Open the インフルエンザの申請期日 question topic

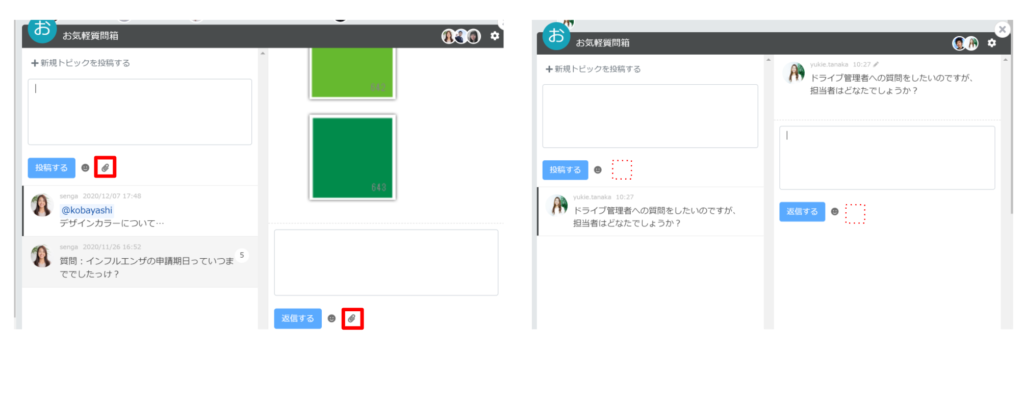[140, 262]
